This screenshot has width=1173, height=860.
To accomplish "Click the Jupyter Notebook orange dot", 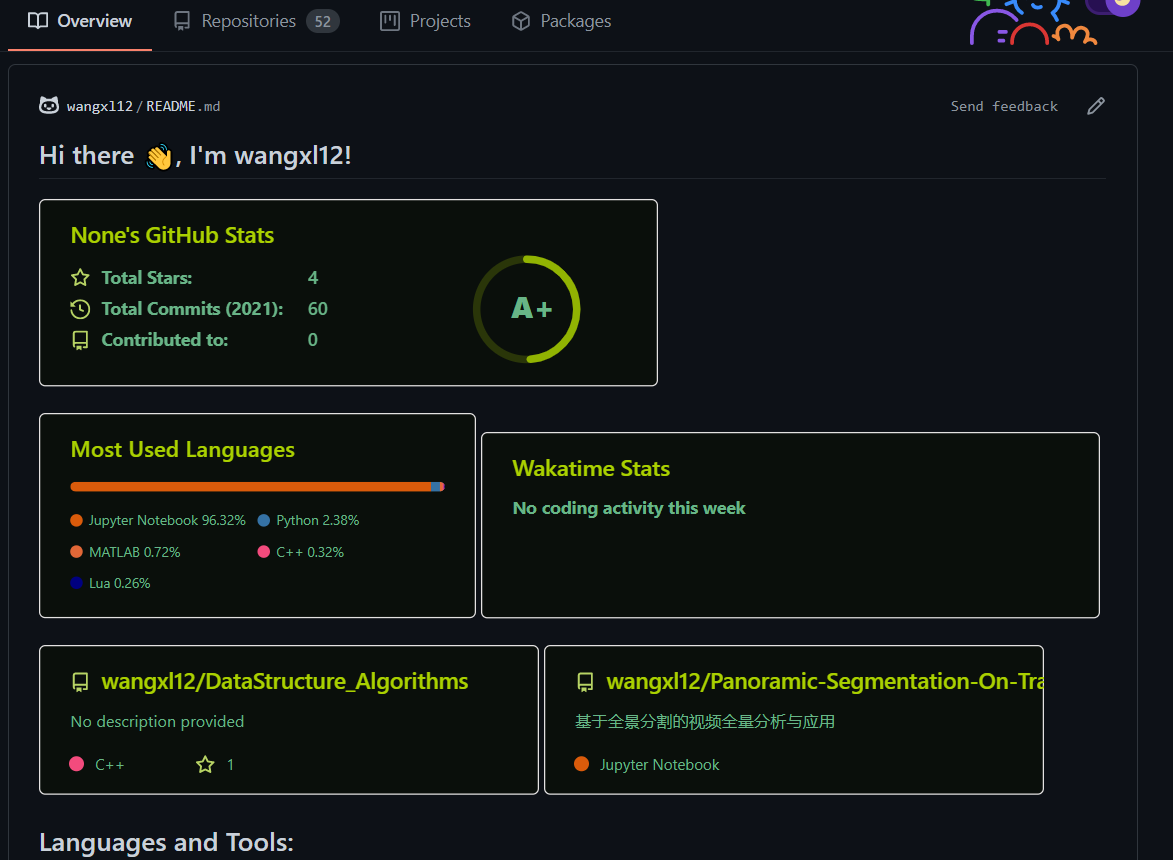I will click(x=76, y=520).
